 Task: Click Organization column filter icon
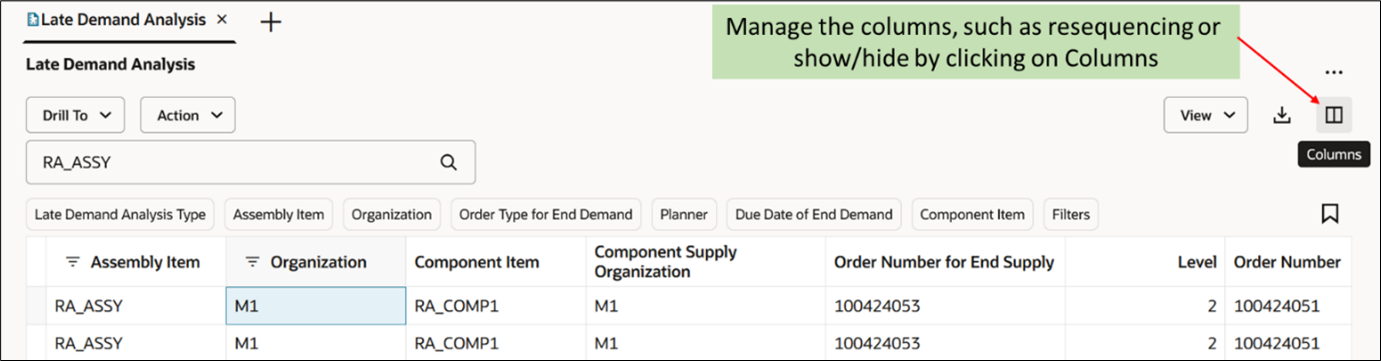(252, 262)
